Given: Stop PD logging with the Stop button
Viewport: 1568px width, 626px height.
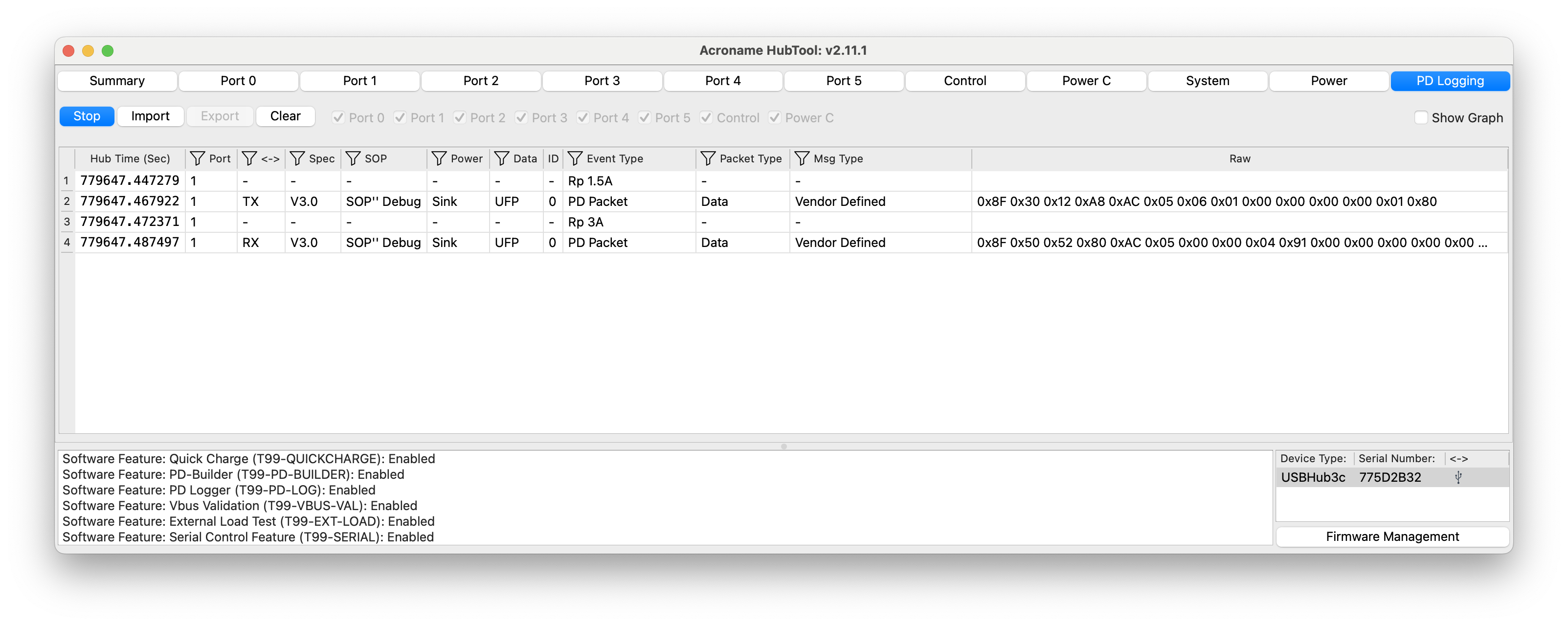Looking at the screenshot, I should (x=87, y=116).
